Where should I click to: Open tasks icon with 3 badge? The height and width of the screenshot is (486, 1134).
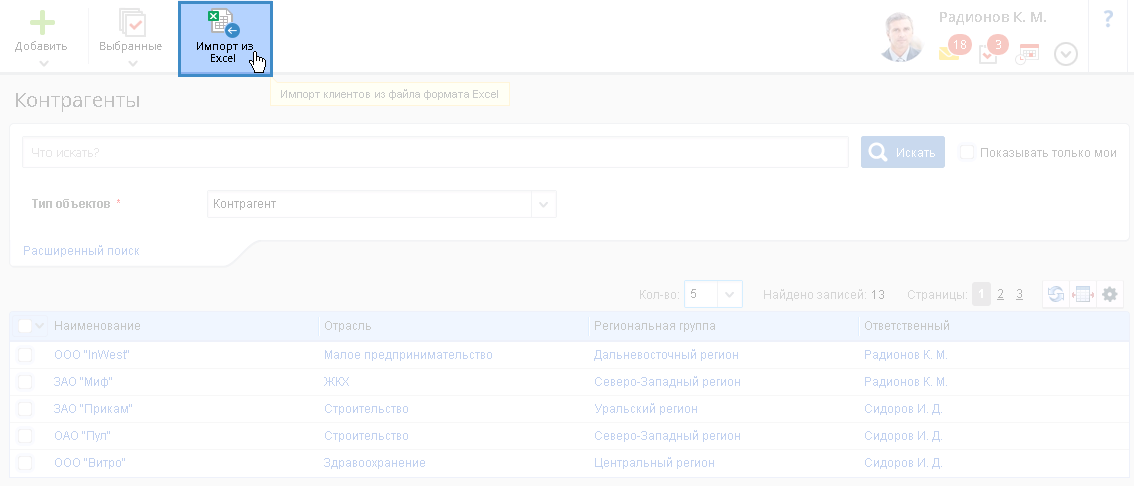click(993, 49)
